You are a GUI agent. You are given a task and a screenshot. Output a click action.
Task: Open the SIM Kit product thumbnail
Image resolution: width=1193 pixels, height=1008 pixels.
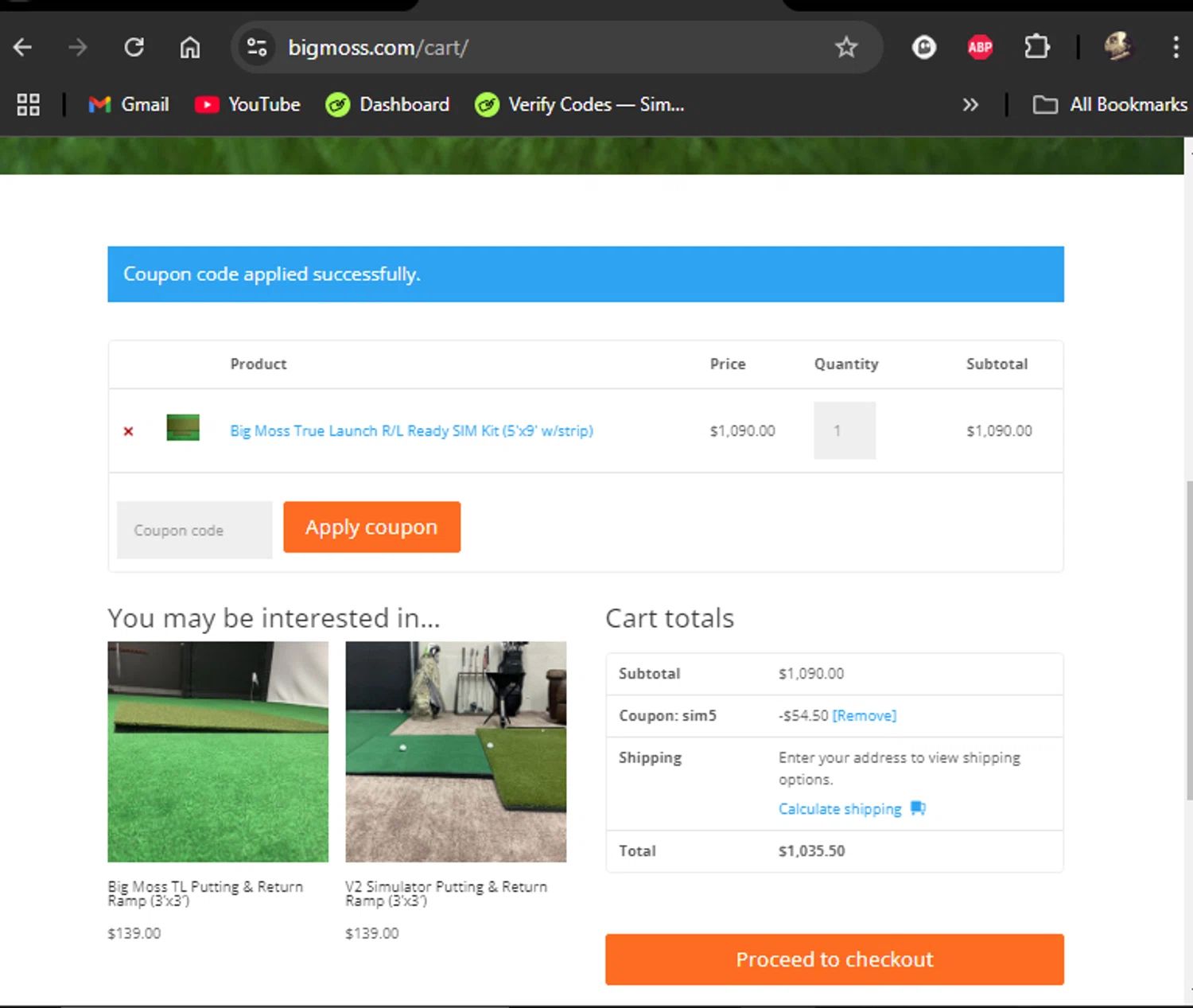pos(183,428)
